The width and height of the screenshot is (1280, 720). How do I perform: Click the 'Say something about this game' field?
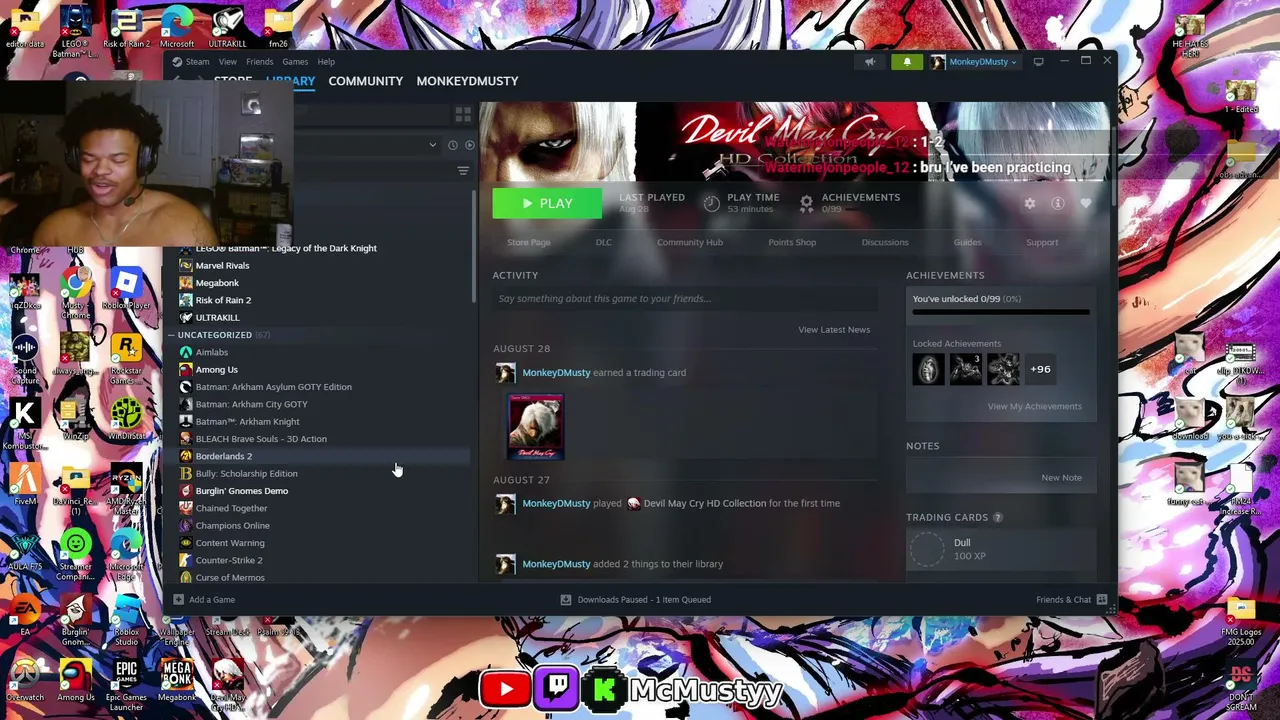coord(685,299)
